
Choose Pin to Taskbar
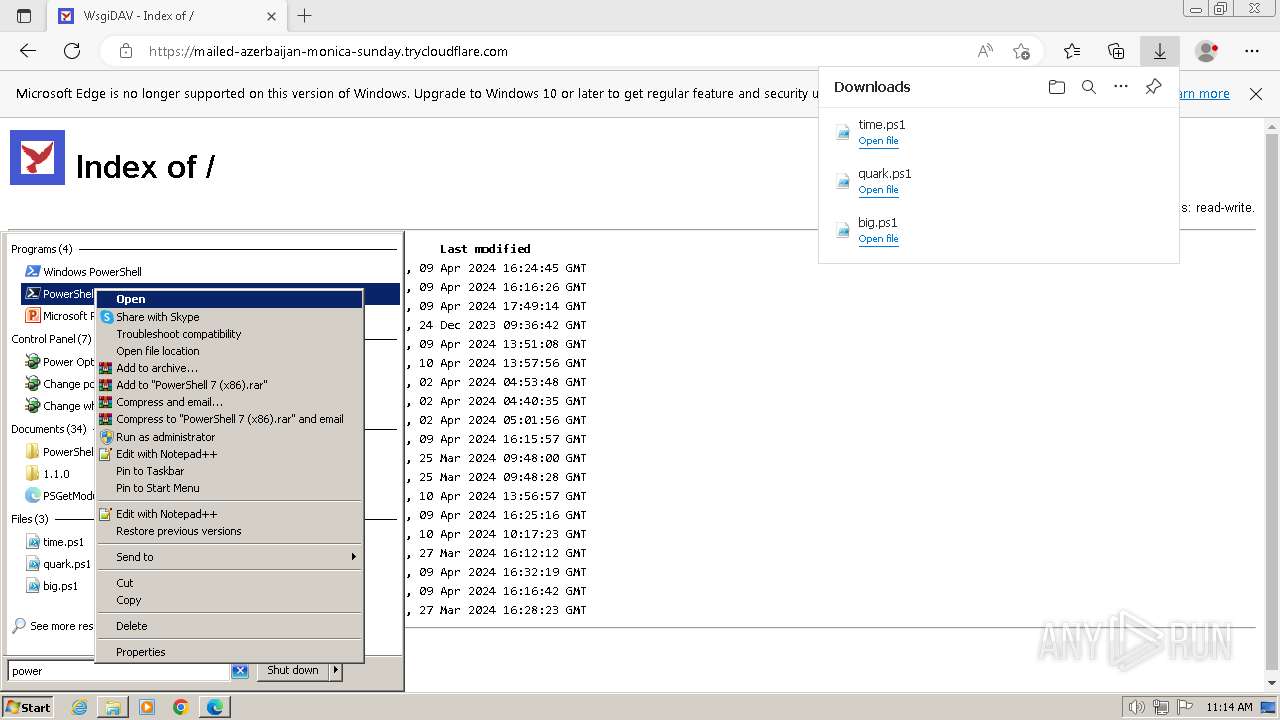point(229,471)
